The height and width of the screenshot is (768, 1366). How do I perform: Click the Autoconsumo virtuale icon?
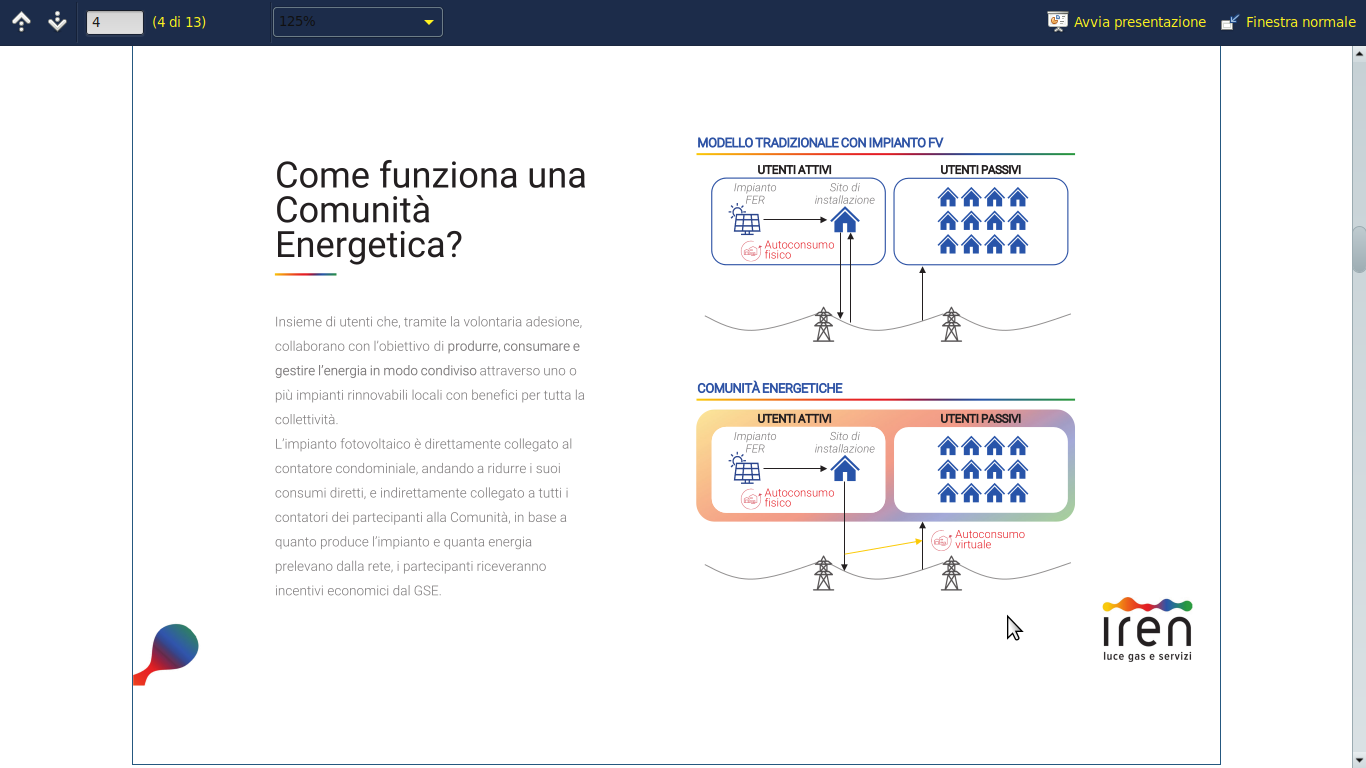[941, 541]
